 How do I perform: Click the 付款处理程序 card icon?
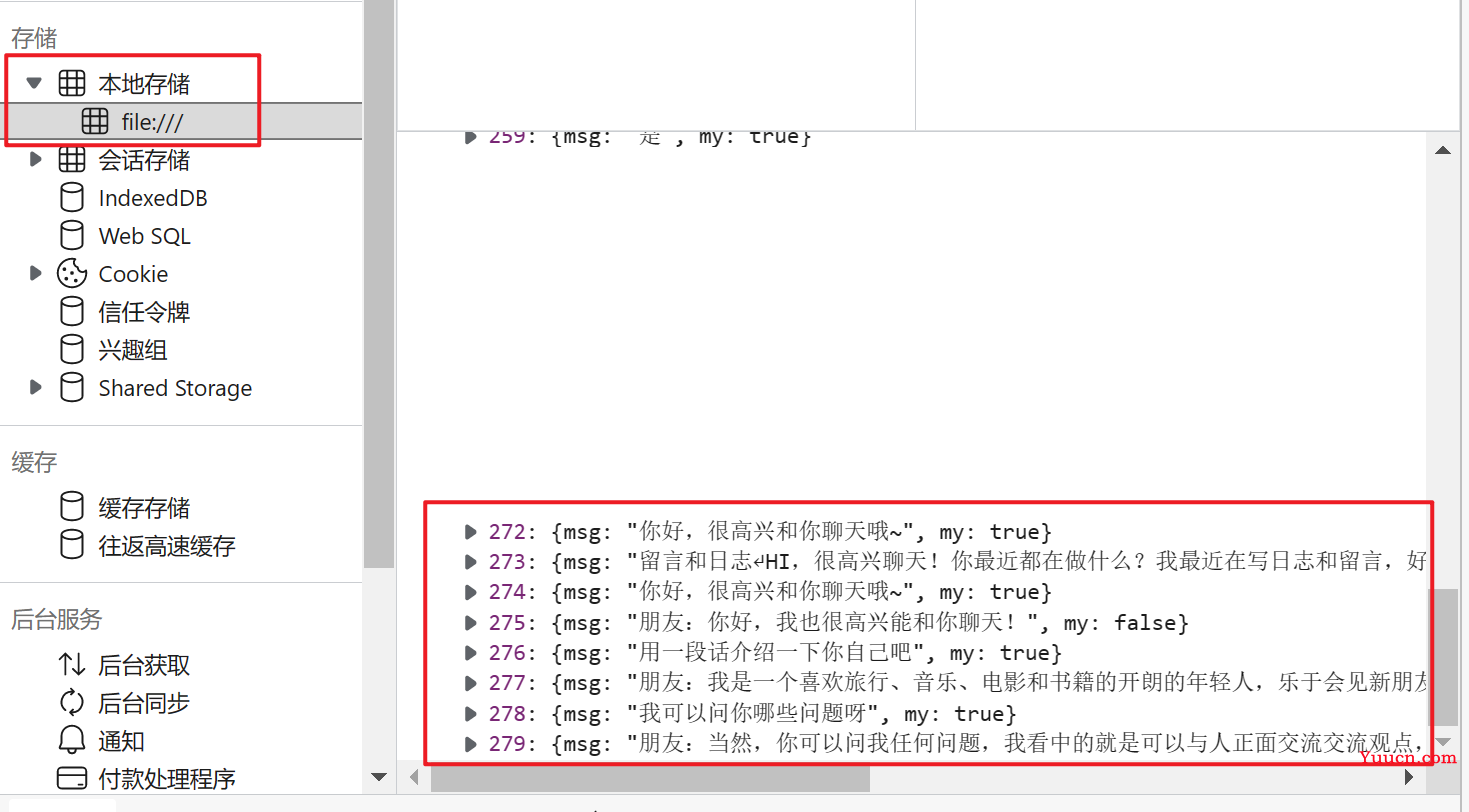point(72,778)
